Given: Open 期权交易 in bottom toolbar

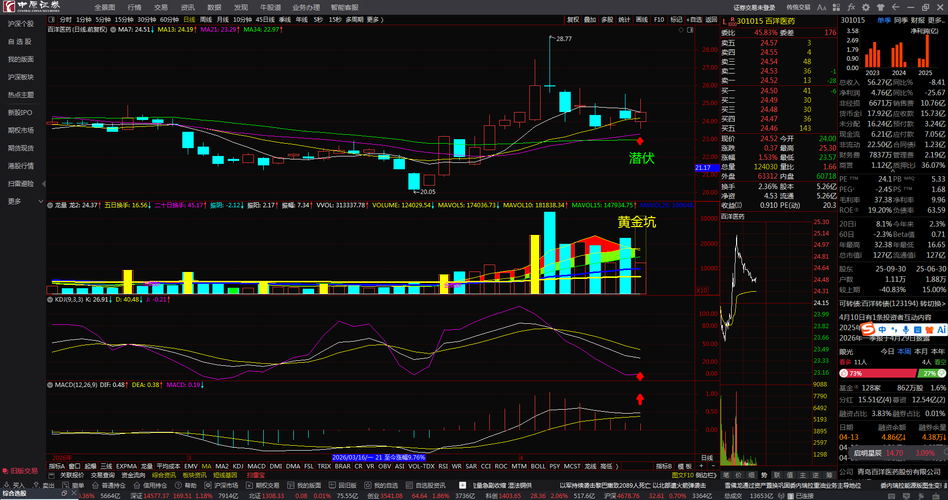Looking at the screenshot, I should coord(263,485).
